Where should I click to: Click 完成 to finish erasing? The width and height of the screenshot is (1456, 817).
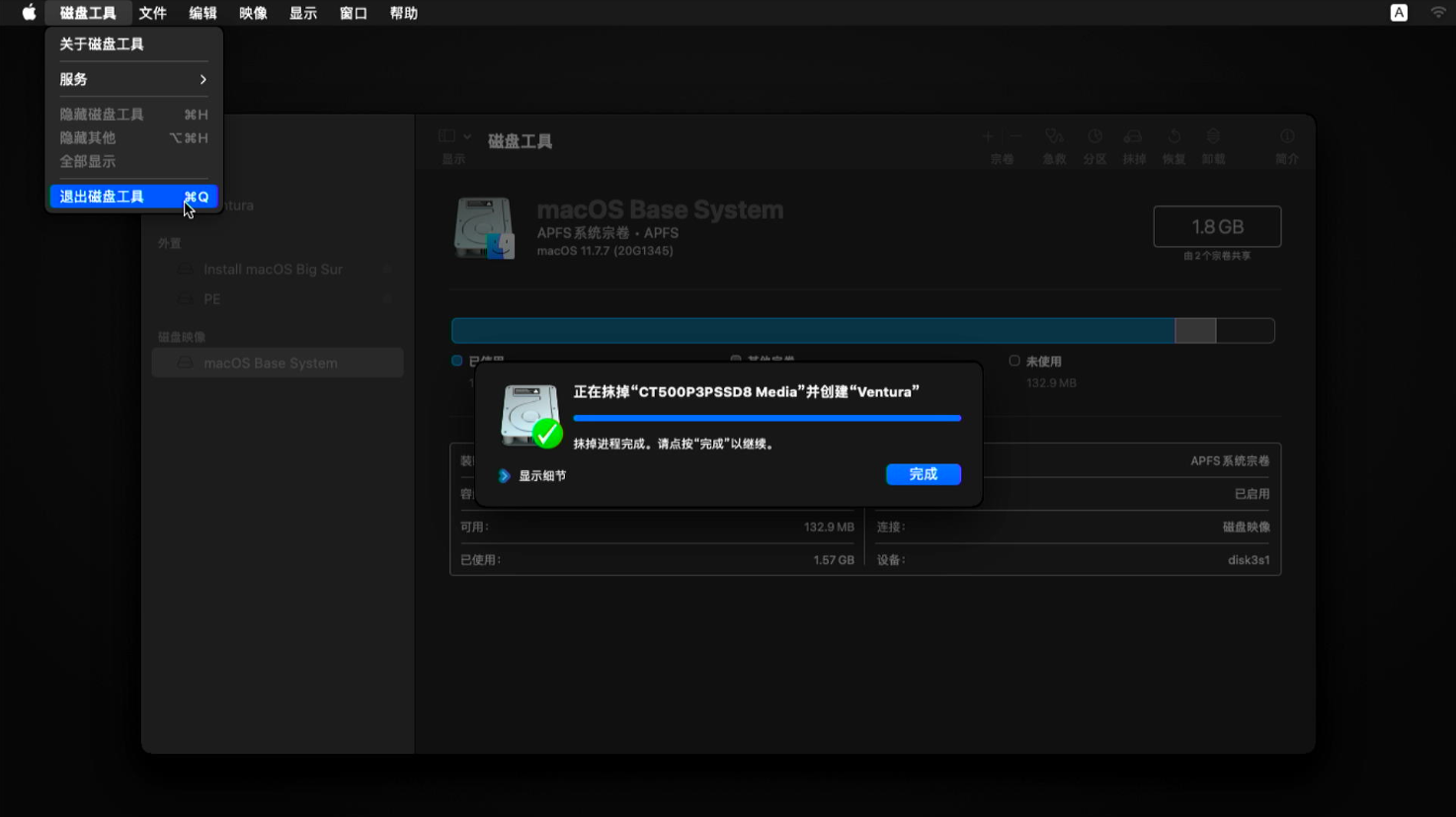924,474
